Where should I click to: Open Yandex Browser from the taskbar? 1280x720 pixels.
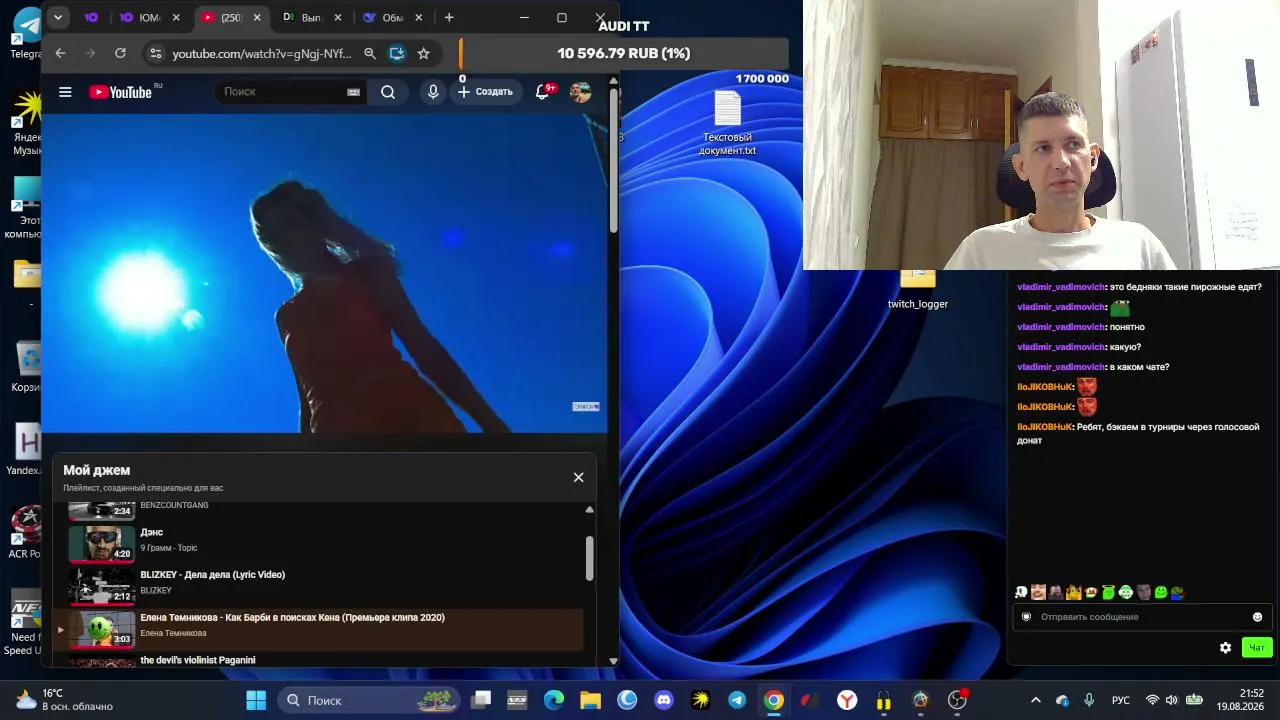(847, 700)
